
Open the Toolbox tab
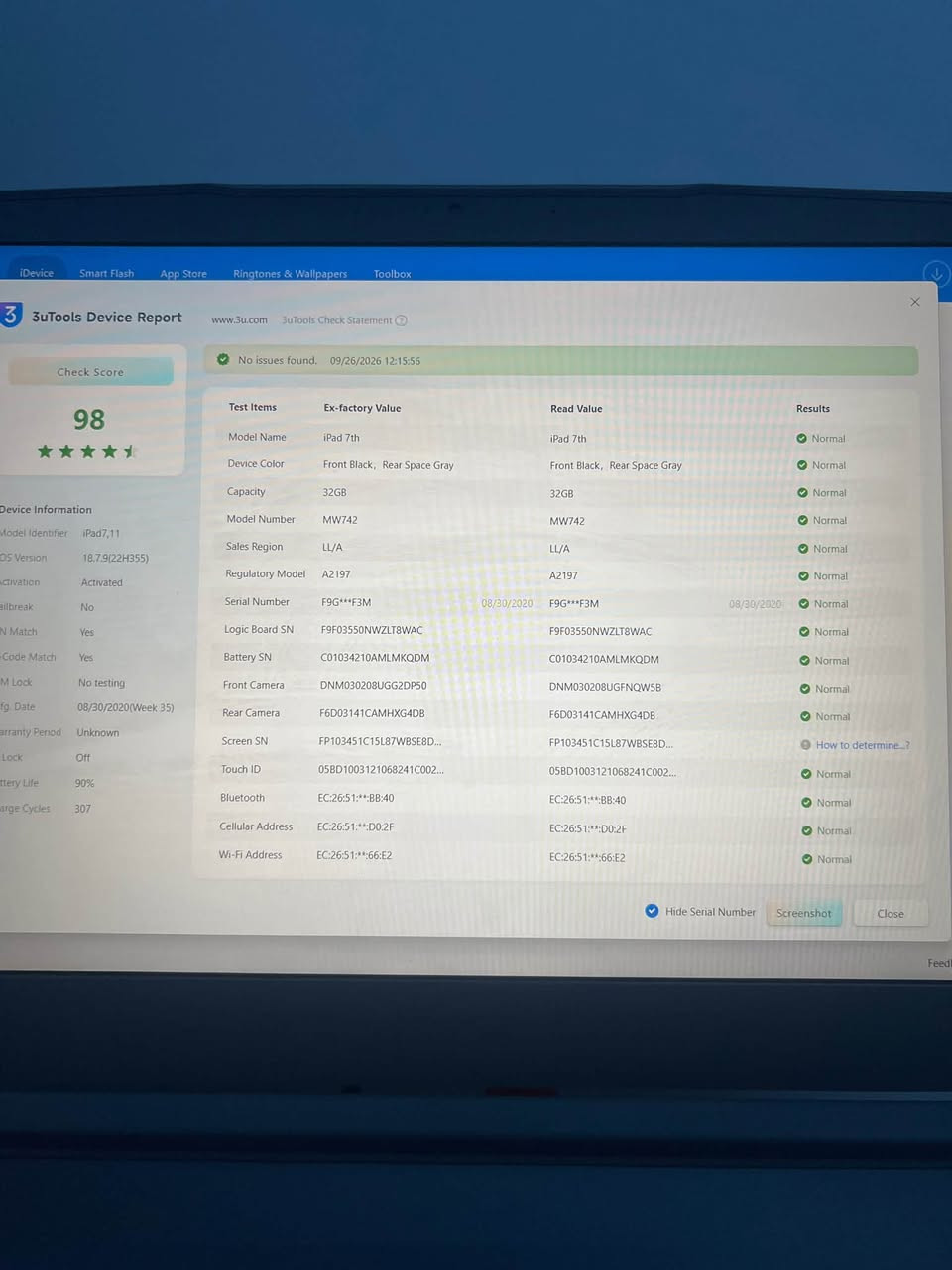click(392, 274)
